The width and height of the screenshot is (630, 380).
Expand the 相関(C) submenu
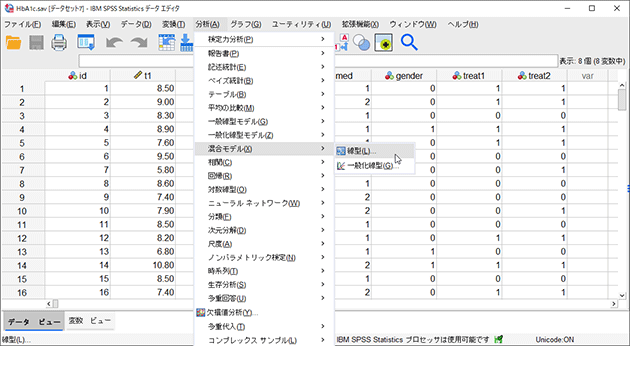point(264,162)
